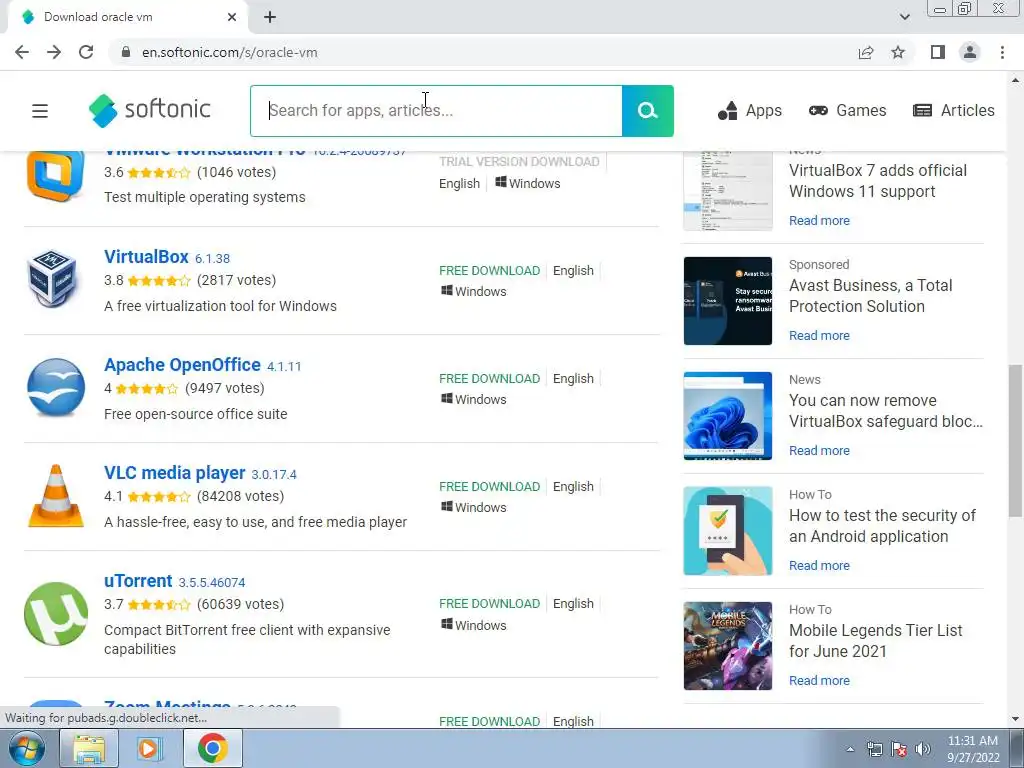Click FREE DOWNLOAD for Apache OpenOffice
Image resolution: width=1024 pixels, height=768 pixels.
point(489,379)
